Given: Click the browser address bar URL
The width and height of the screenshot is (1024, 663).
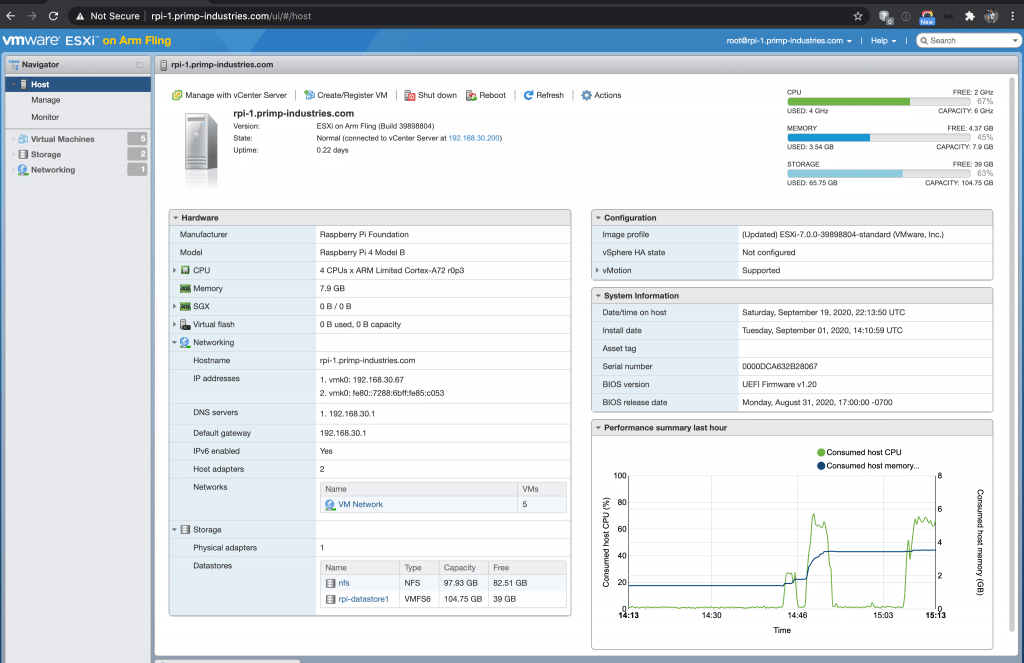Looking at the screenshot, I should 231,16.
